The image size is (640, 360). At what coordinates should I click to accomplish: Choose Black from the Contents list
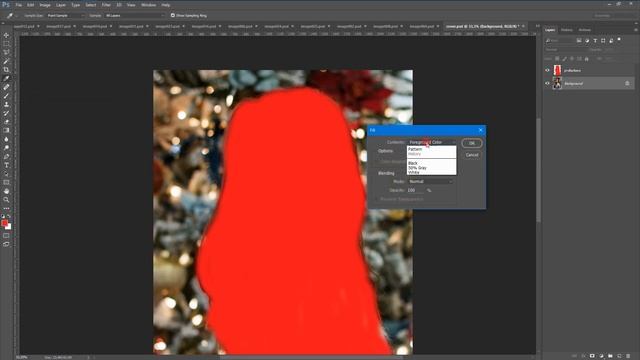click(413, 163)
